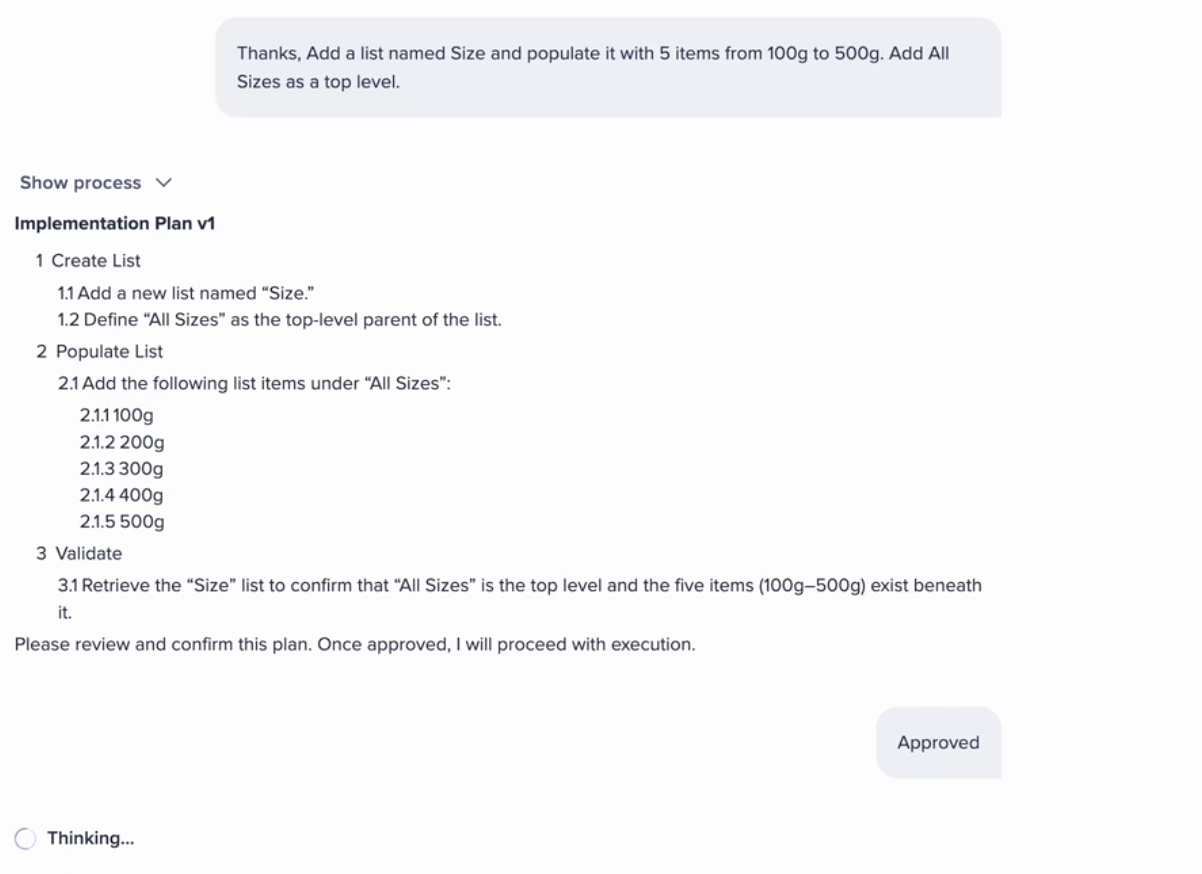Select step 1.2 Define All Sizes parent
The image size is (1202, 874).
coord(279,320)
